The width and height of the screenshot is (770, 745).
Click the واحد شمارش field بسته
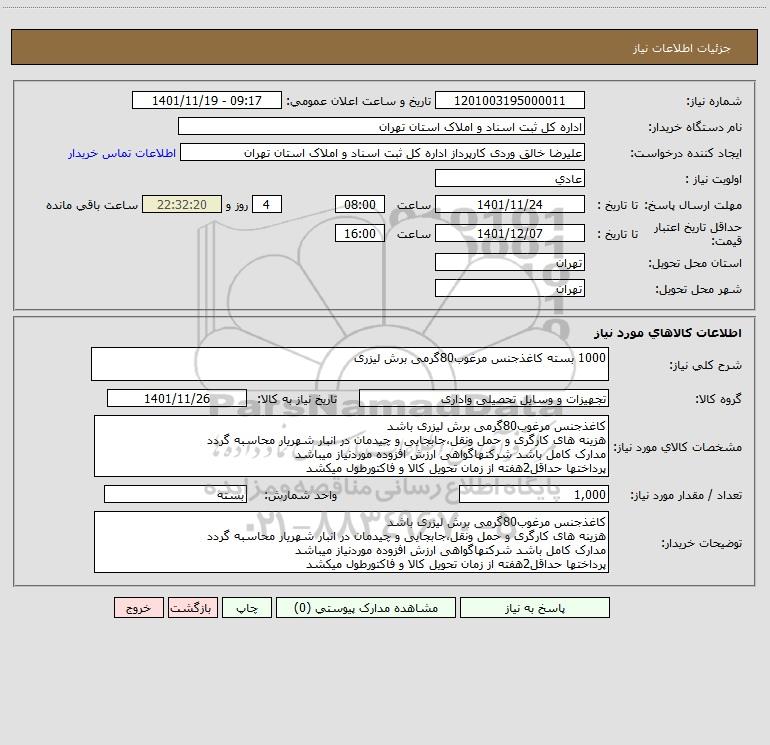(175, 495)
